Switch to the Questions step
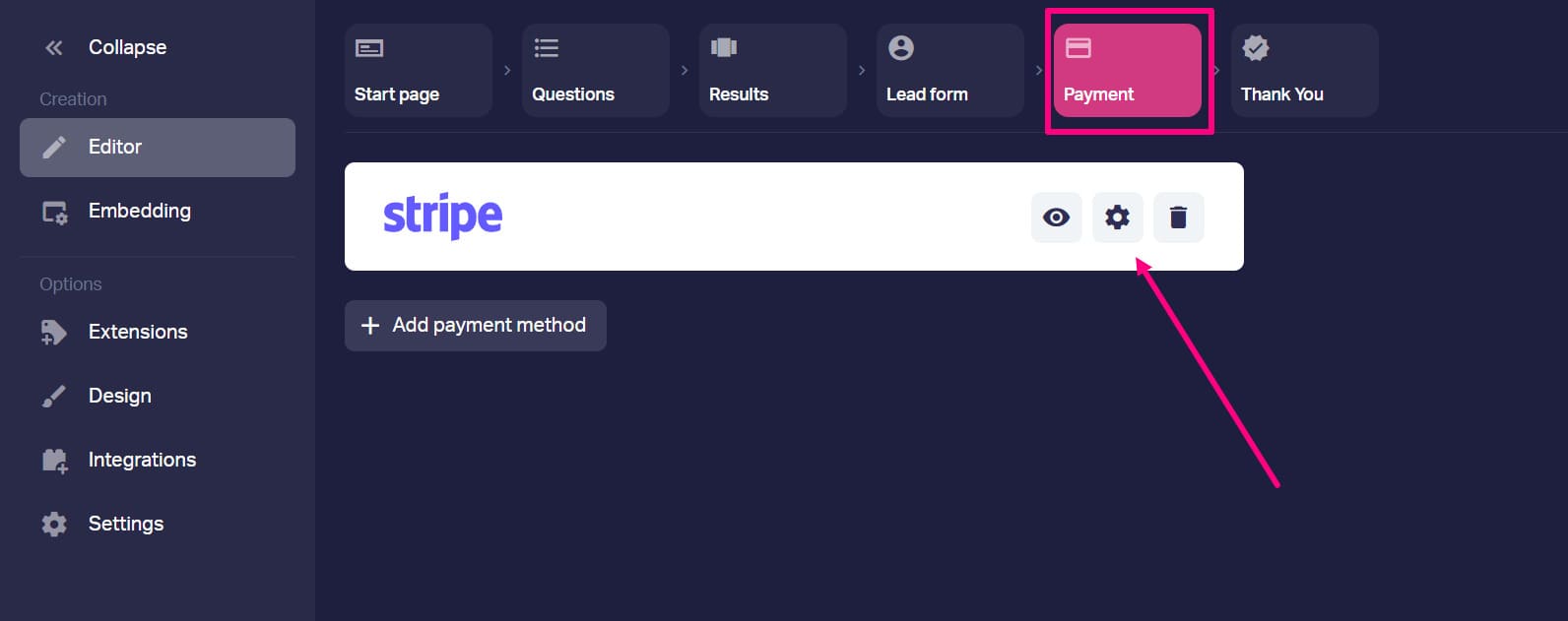Image resolution: width=1568 pixels, height=621 pixels. 596,71
